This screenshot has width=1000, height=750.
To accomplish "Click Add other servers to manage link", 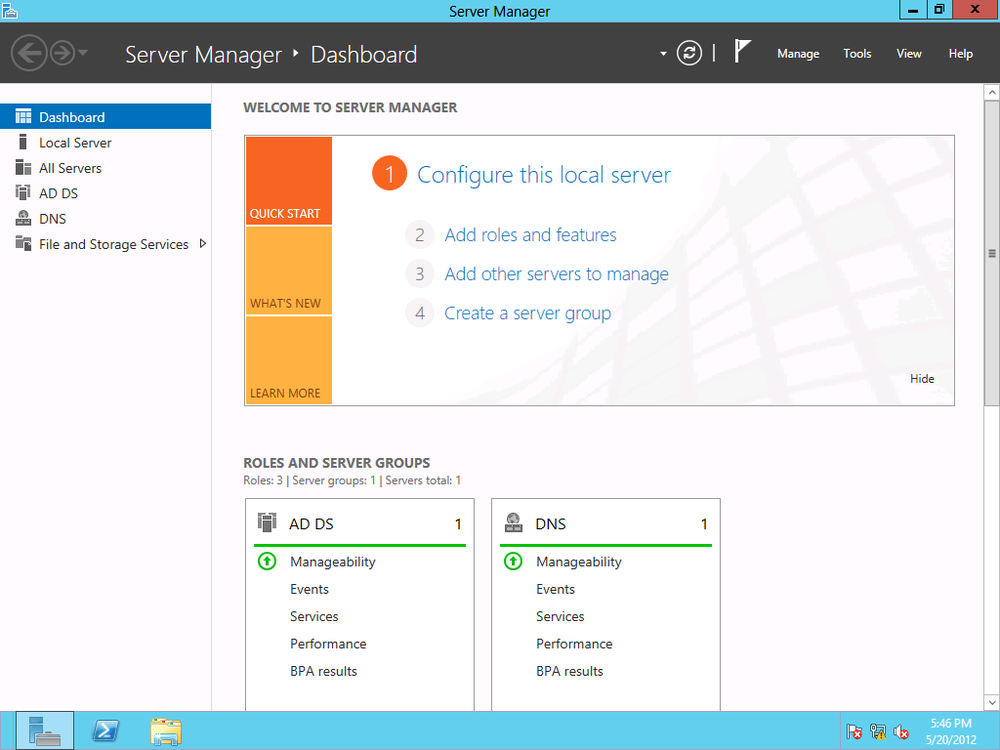I will point(556,274).
